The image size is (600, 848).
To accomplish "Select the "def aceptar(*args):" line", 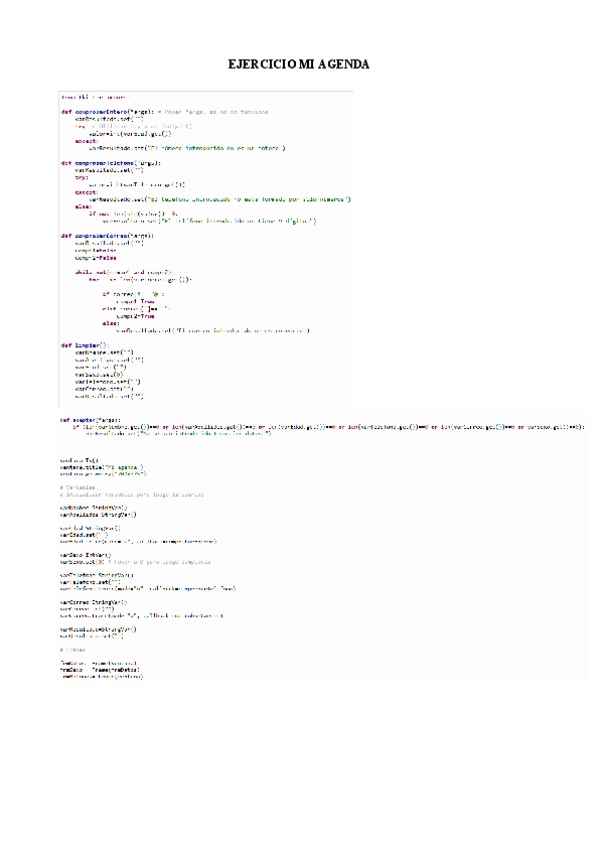I will pos(90,420).
